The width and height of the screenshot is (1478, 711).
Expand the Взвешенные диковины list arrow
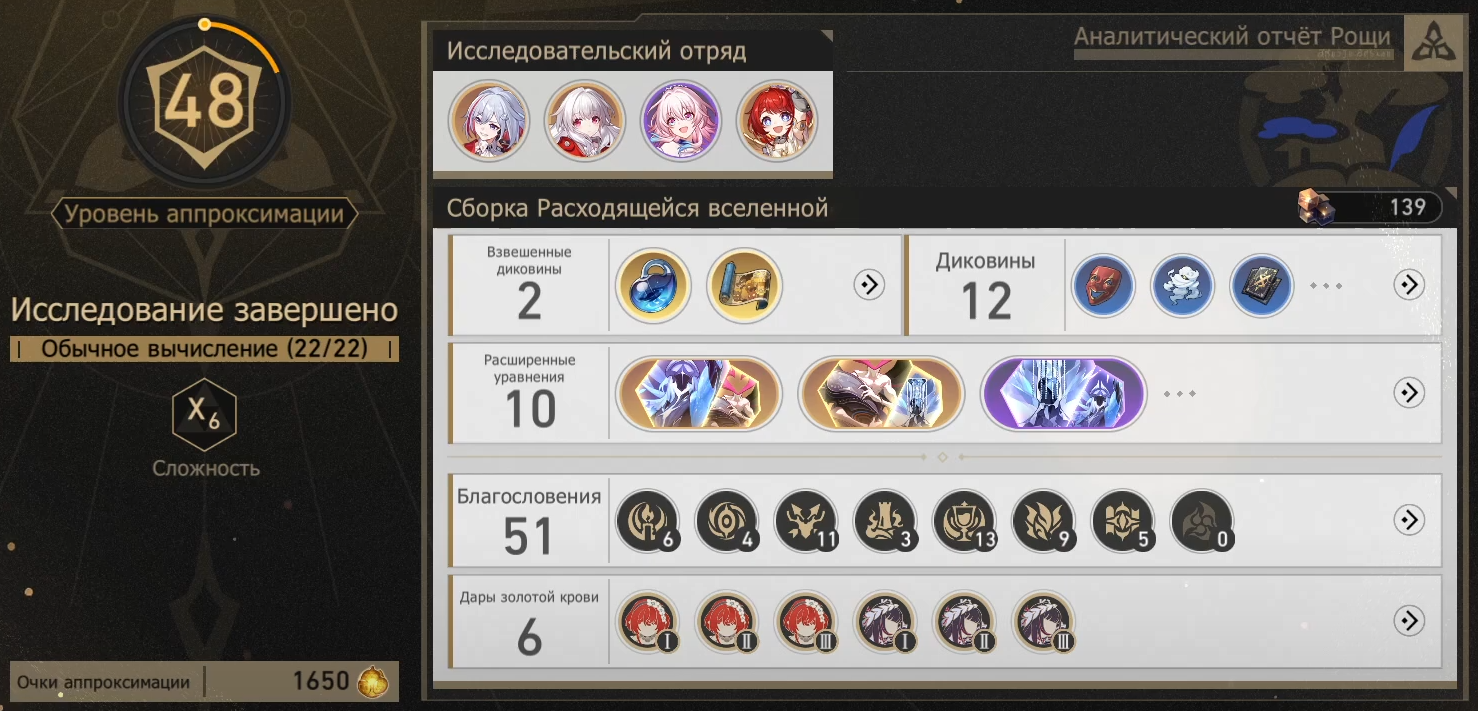click(869, 285)
